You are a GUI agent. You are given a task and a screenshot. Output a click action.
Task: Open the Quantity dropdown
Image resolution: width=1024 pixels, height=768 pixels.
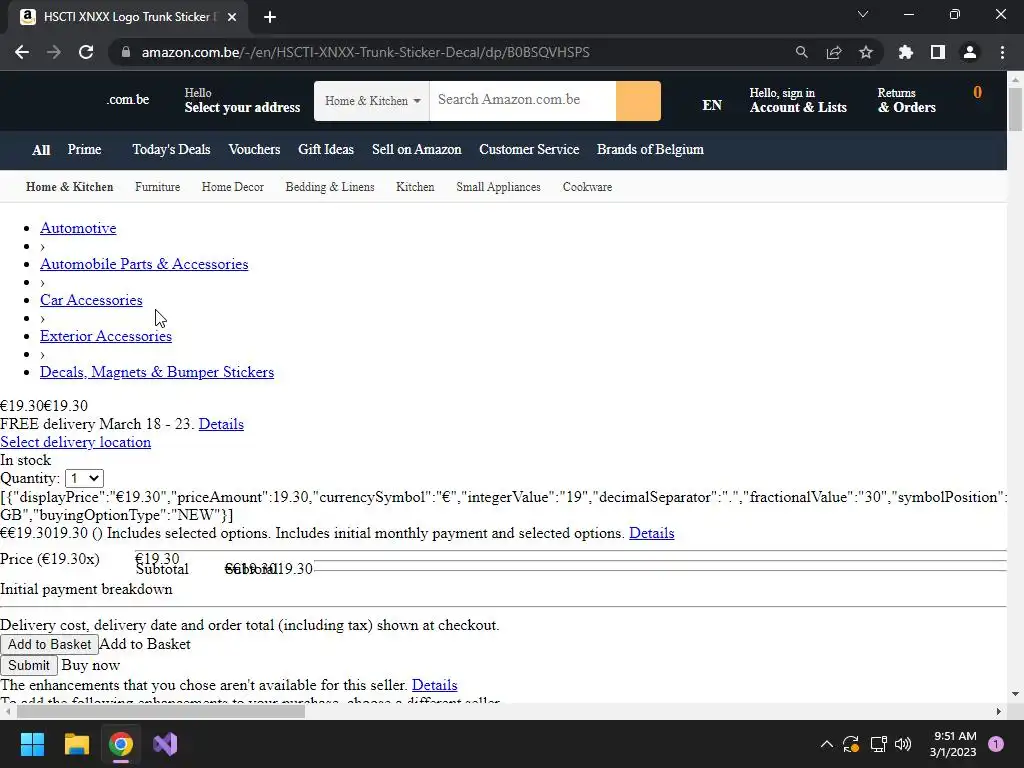point(84,478)
